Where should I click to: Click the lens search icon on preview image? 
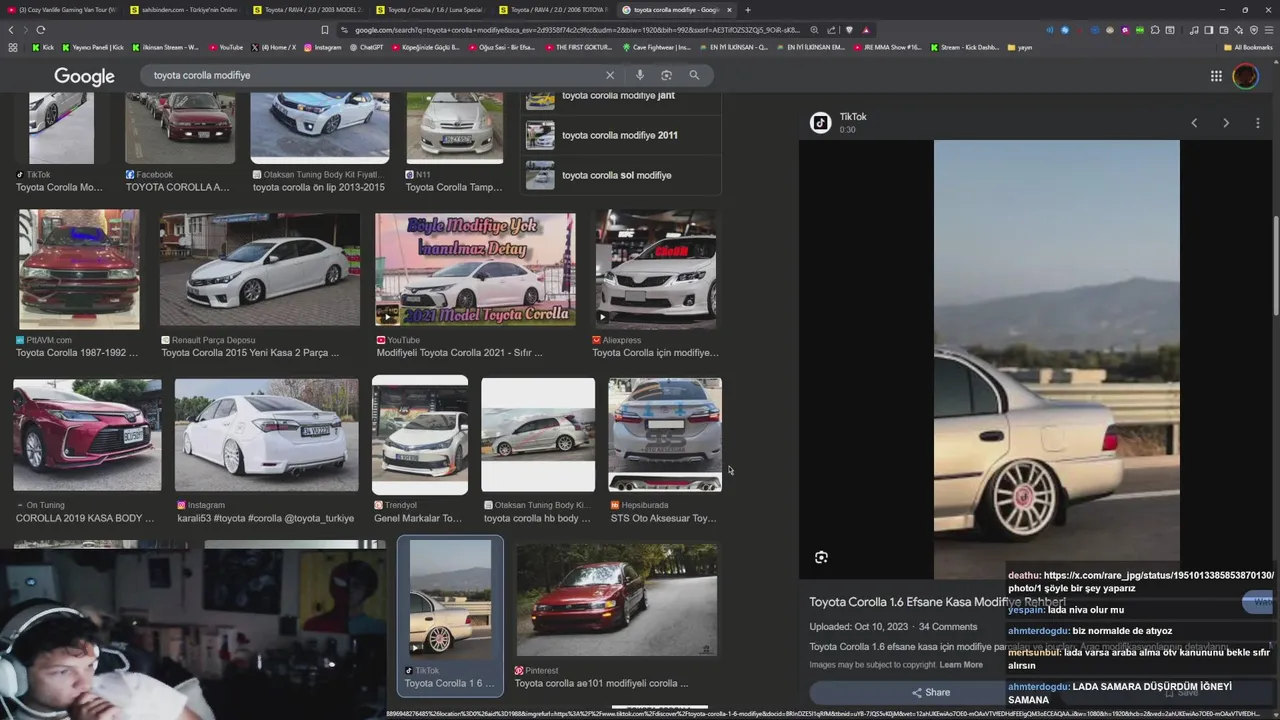(821, 557)
